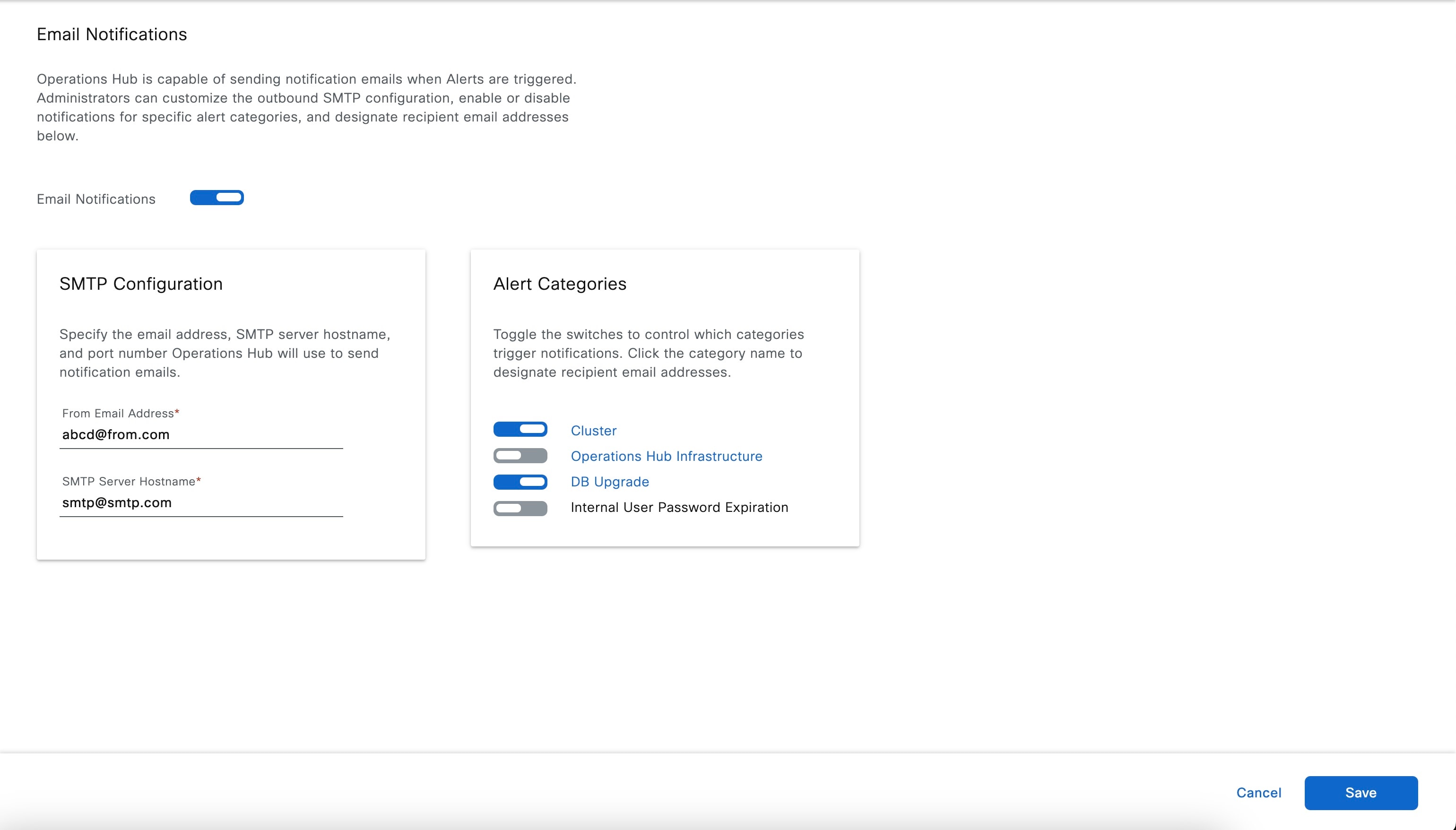Click the Email Notifications label beside the toggle

tap(96, 199)
